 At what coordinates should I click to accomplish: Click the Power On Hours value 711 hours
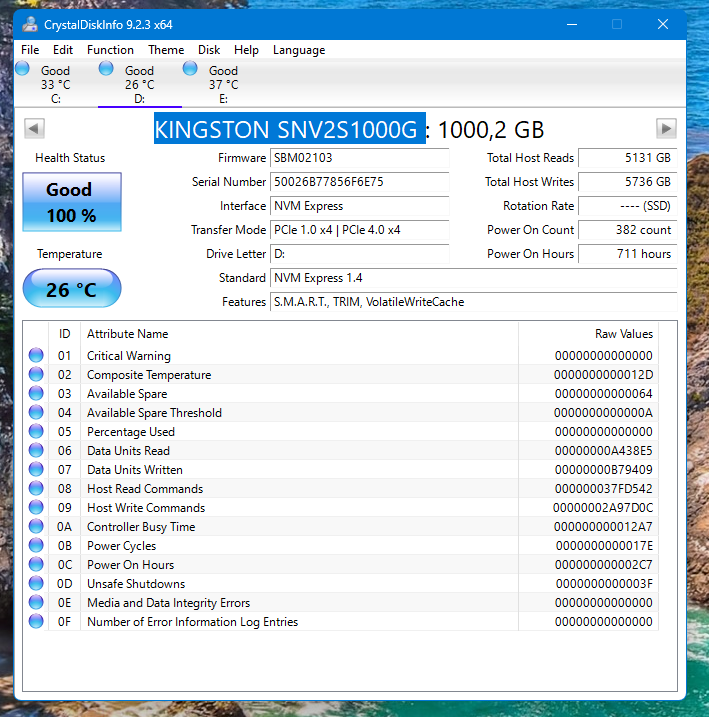628,254
